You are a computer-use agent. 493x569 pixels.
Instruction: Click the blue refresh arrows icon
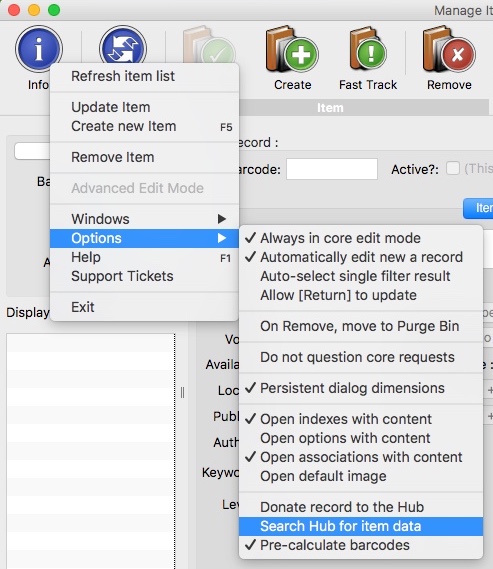[123, 45]
